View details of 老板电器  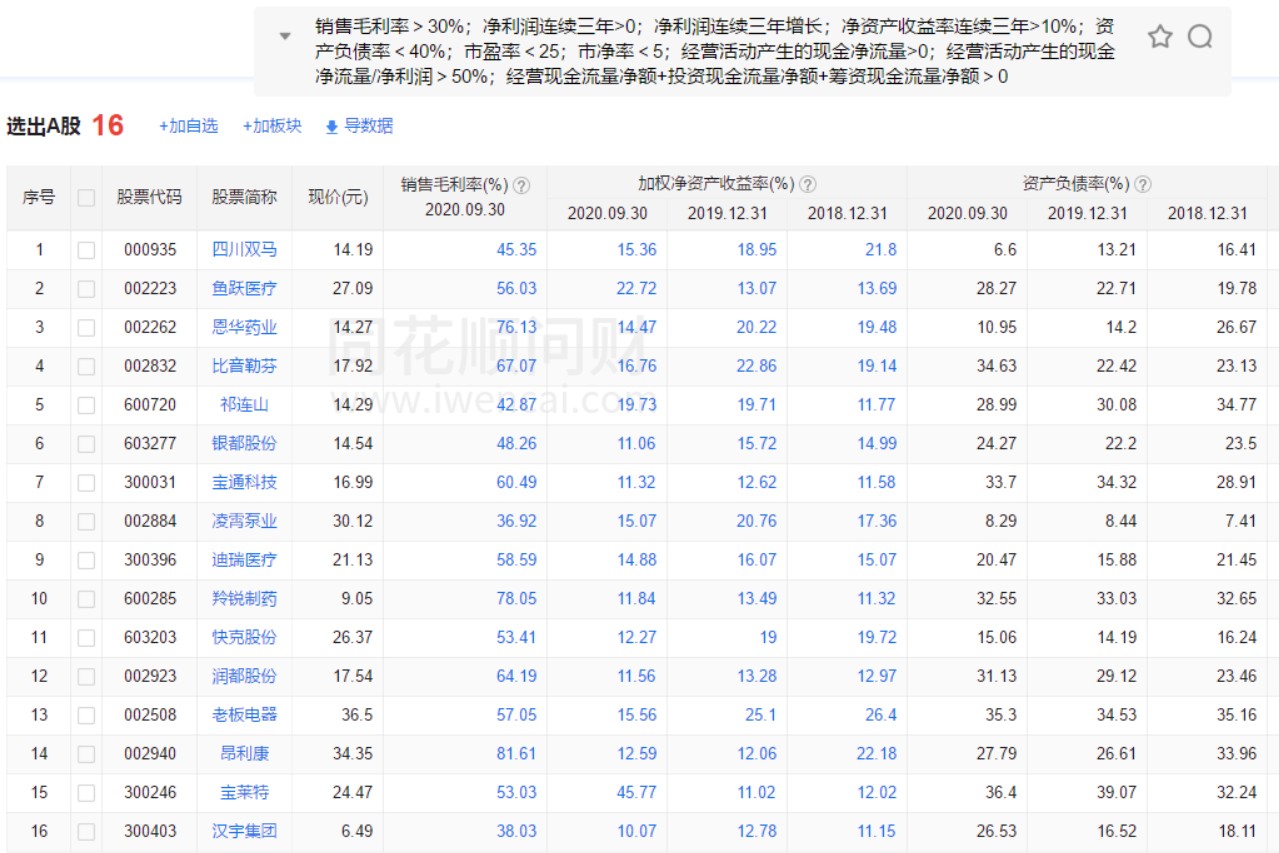click(247, 714)
